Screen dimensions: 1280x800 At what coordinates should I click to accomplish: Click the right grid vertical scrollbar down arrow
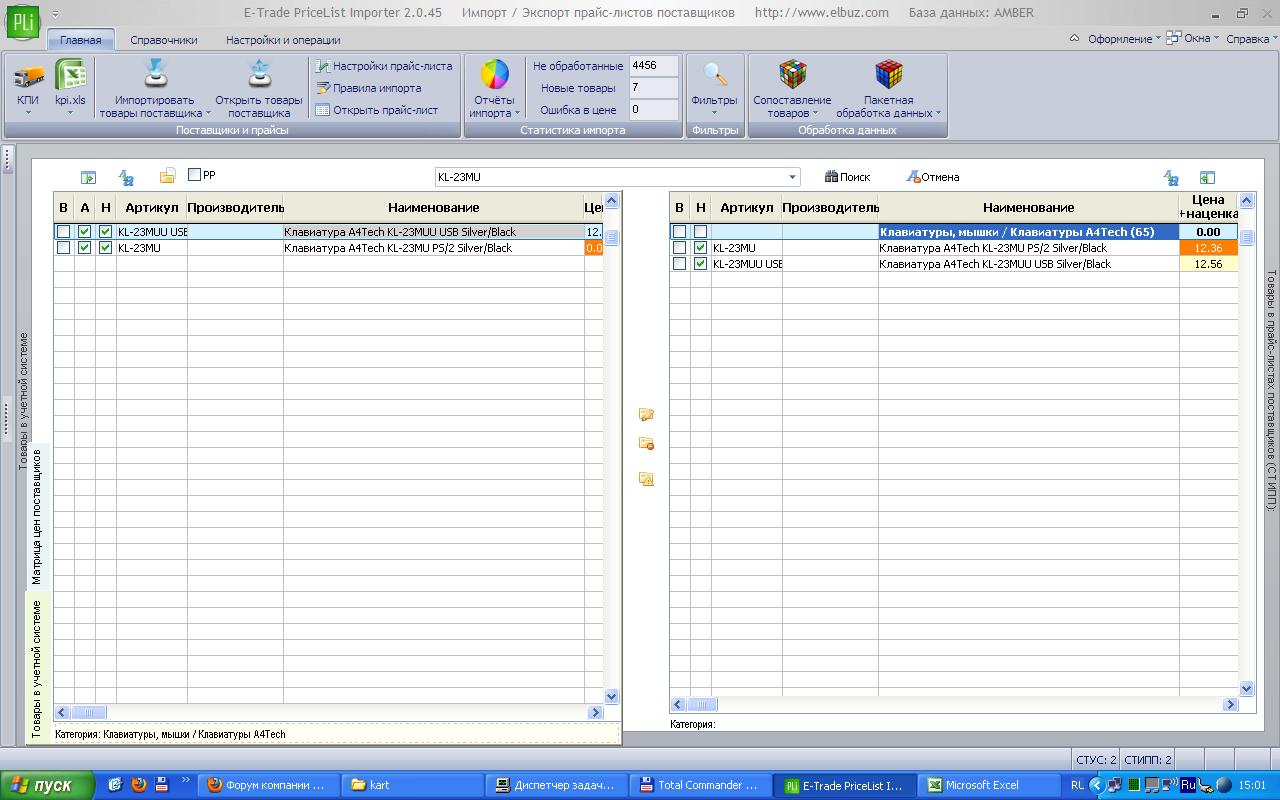(x=1246, y=688)
